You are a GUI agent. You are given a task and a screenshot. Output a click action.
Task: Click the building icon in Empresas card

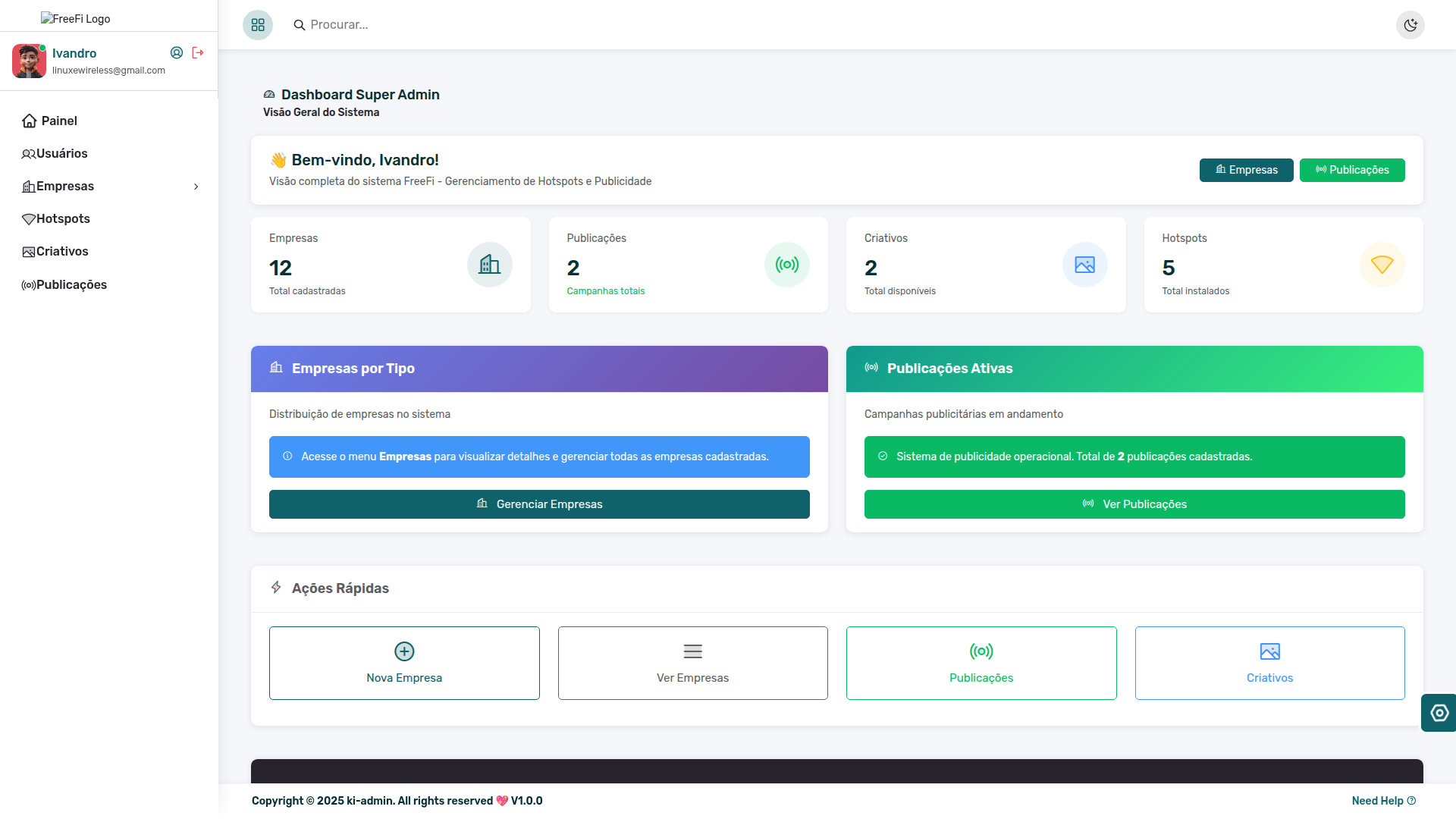489,265
